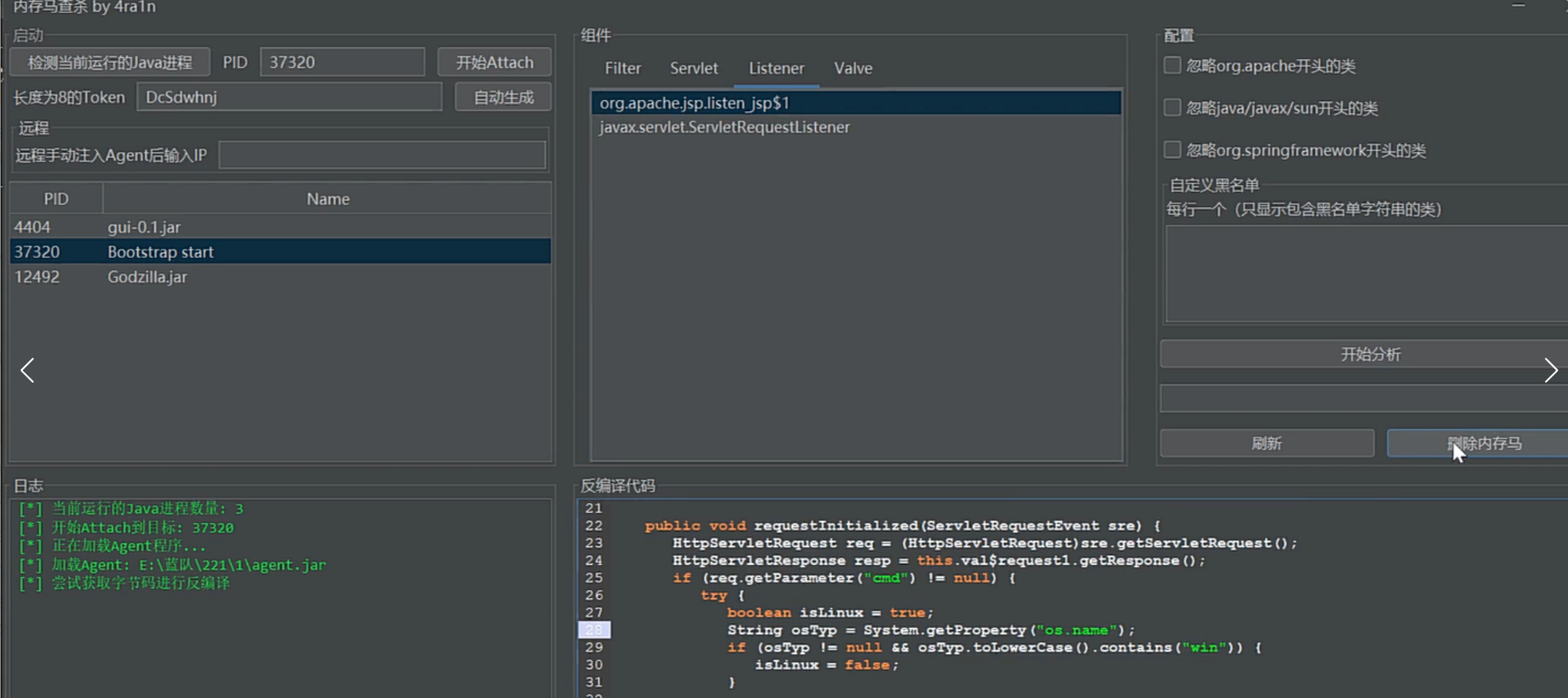Select the Listener tab
Viewport: 1568px width, 698px height.
776,69
